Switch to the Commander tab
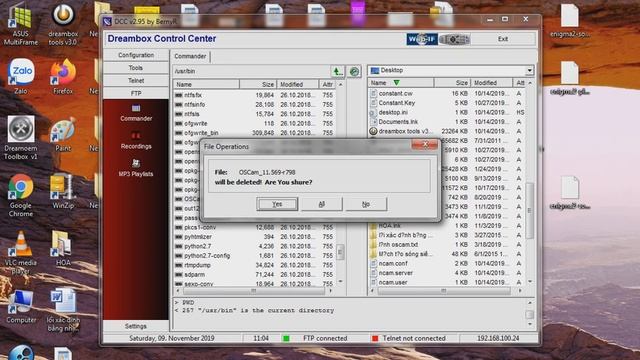 190,56
